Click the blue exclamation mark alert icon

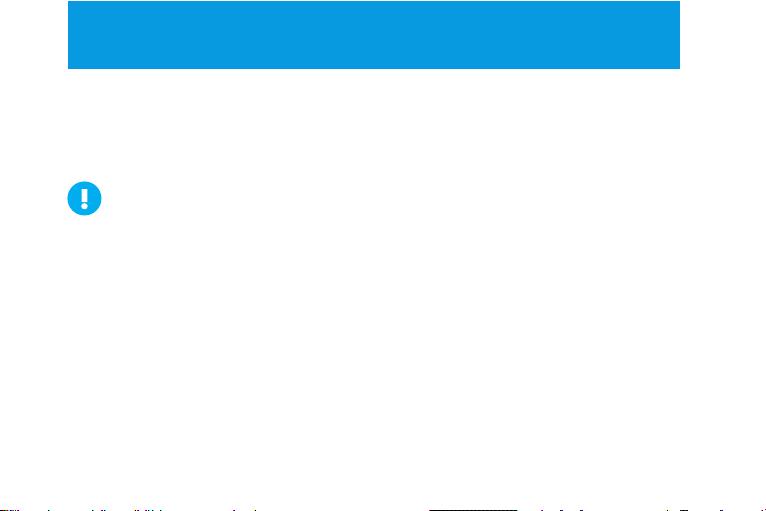(84, 198)
